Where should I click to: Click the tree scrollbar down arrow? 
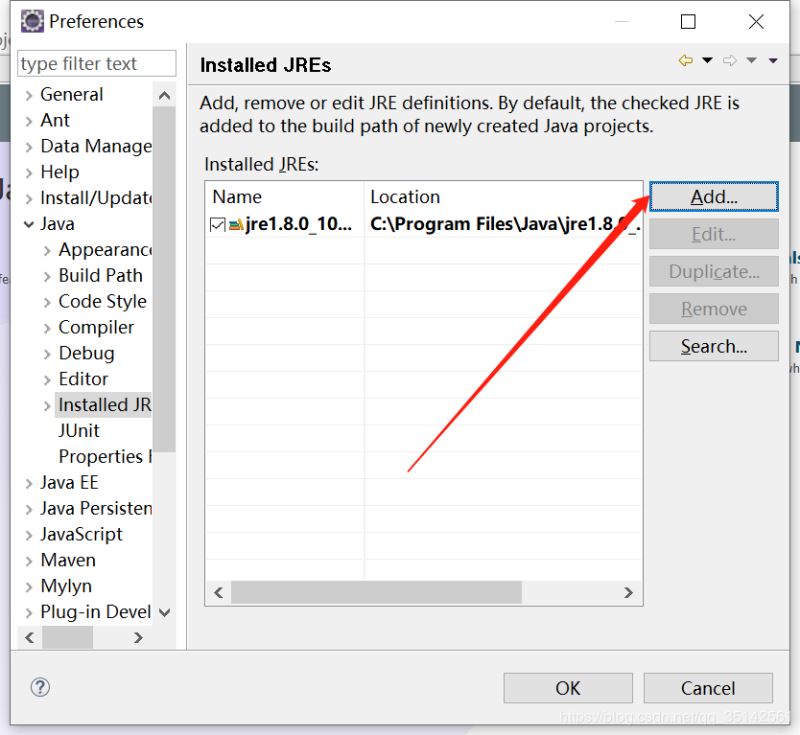164,612
